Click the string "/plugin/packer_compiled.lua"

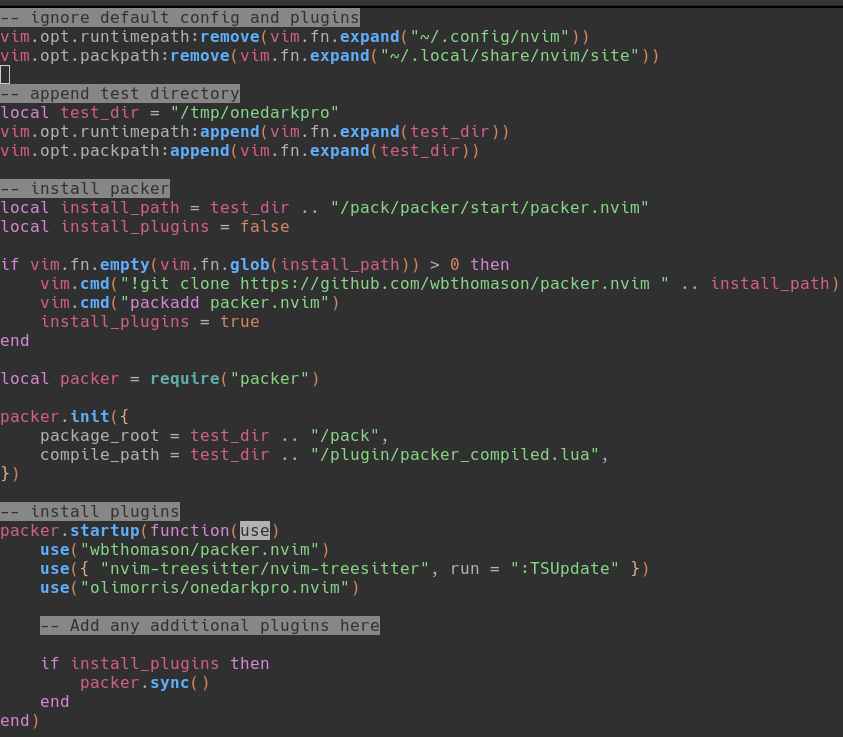click(455, 455)
